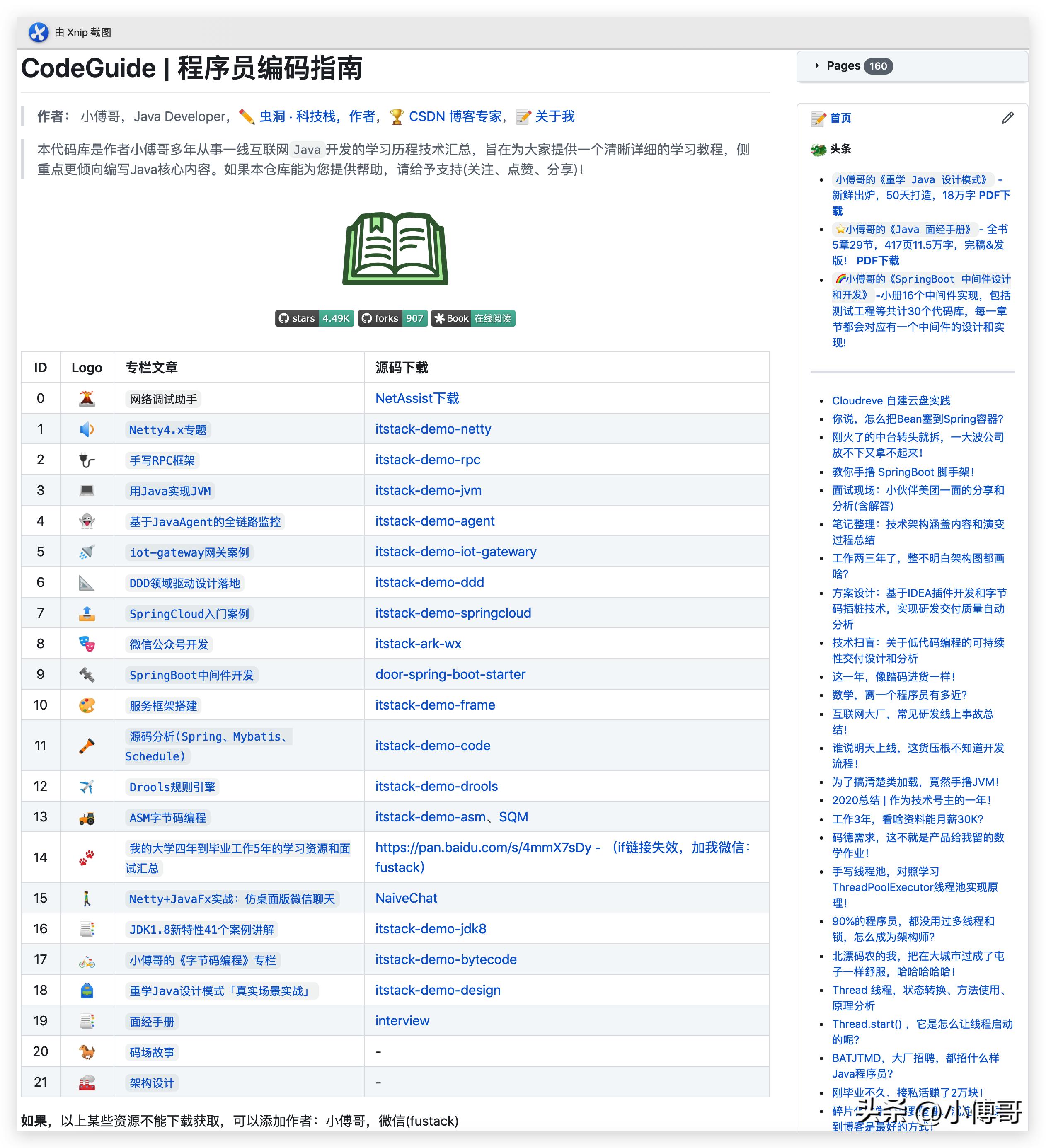Select the palette icon for 服务框架搭建
The width and height of the screenshot is (1046, 1148).
pos(87,705)
